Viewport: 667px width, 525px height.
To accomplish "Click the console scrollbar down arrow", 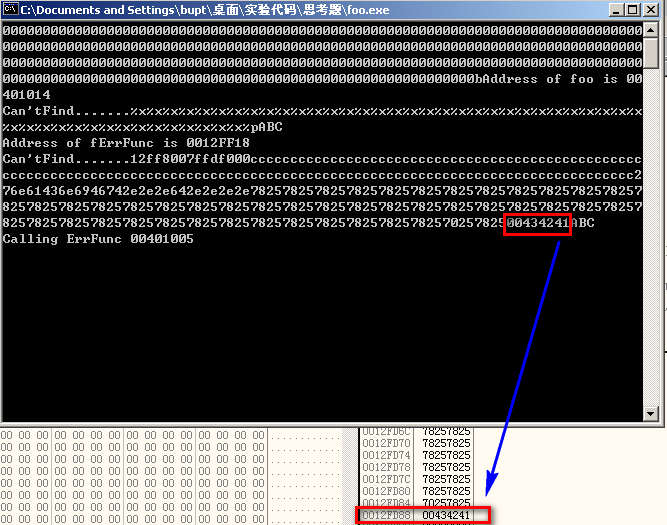I will pyautogui.click(x=651, y=412).
